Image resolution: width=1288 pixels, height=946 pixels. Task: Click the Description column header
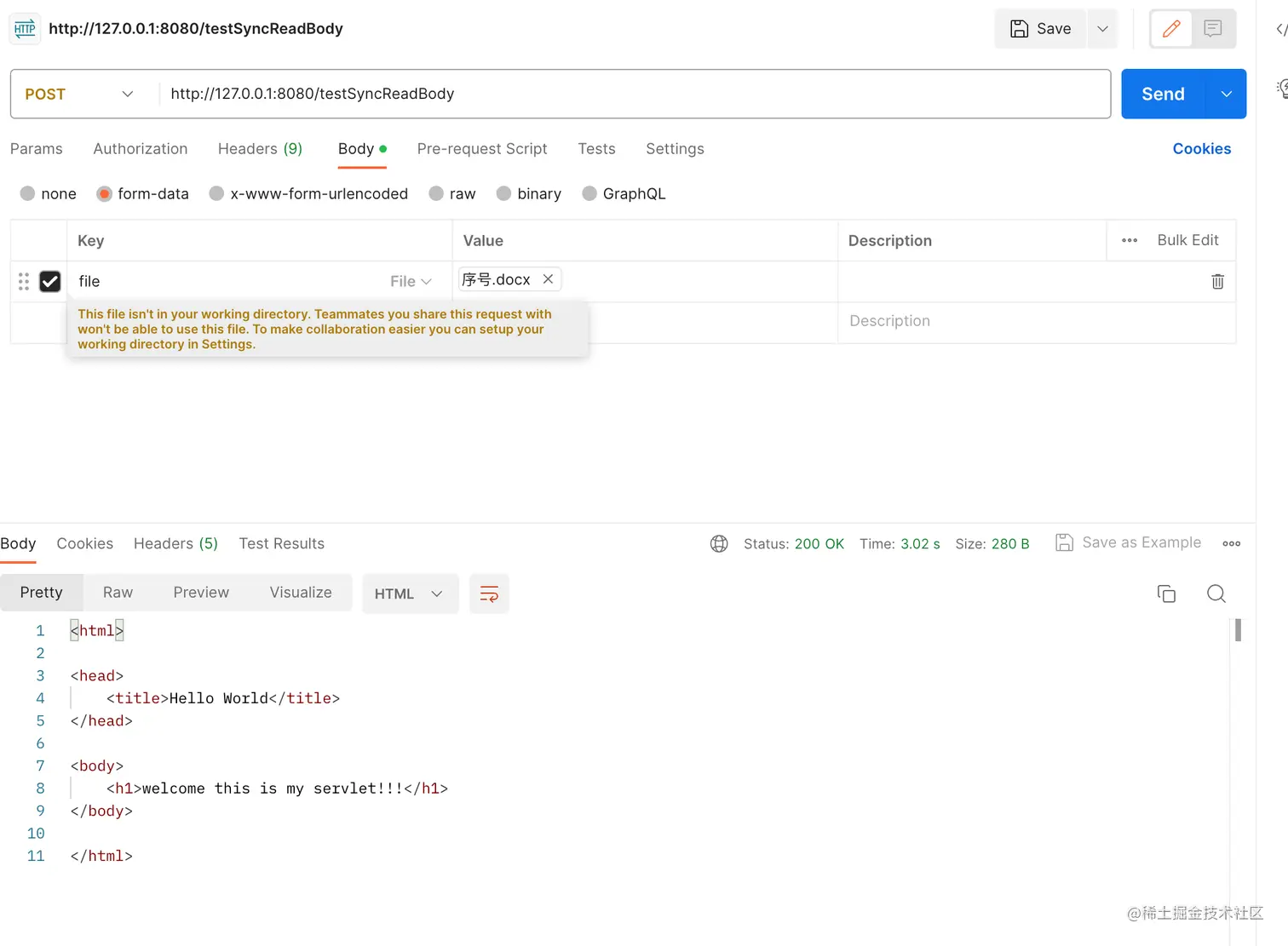[890, 240]
